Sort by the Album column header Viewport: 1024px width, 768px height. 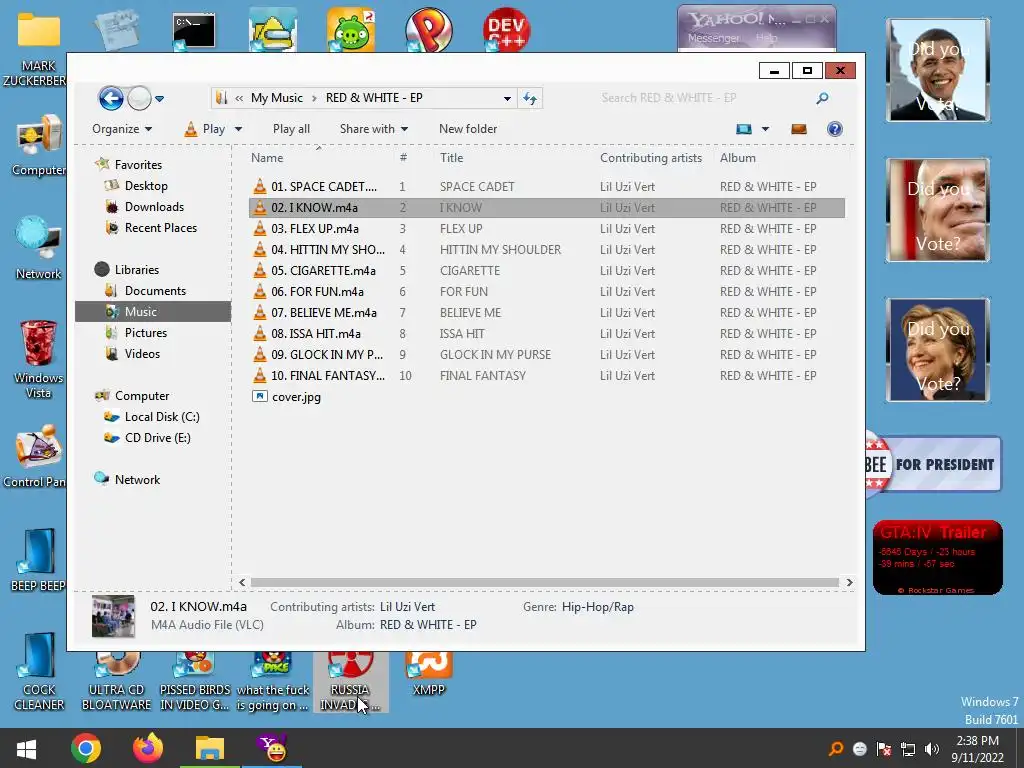[737, 157]
